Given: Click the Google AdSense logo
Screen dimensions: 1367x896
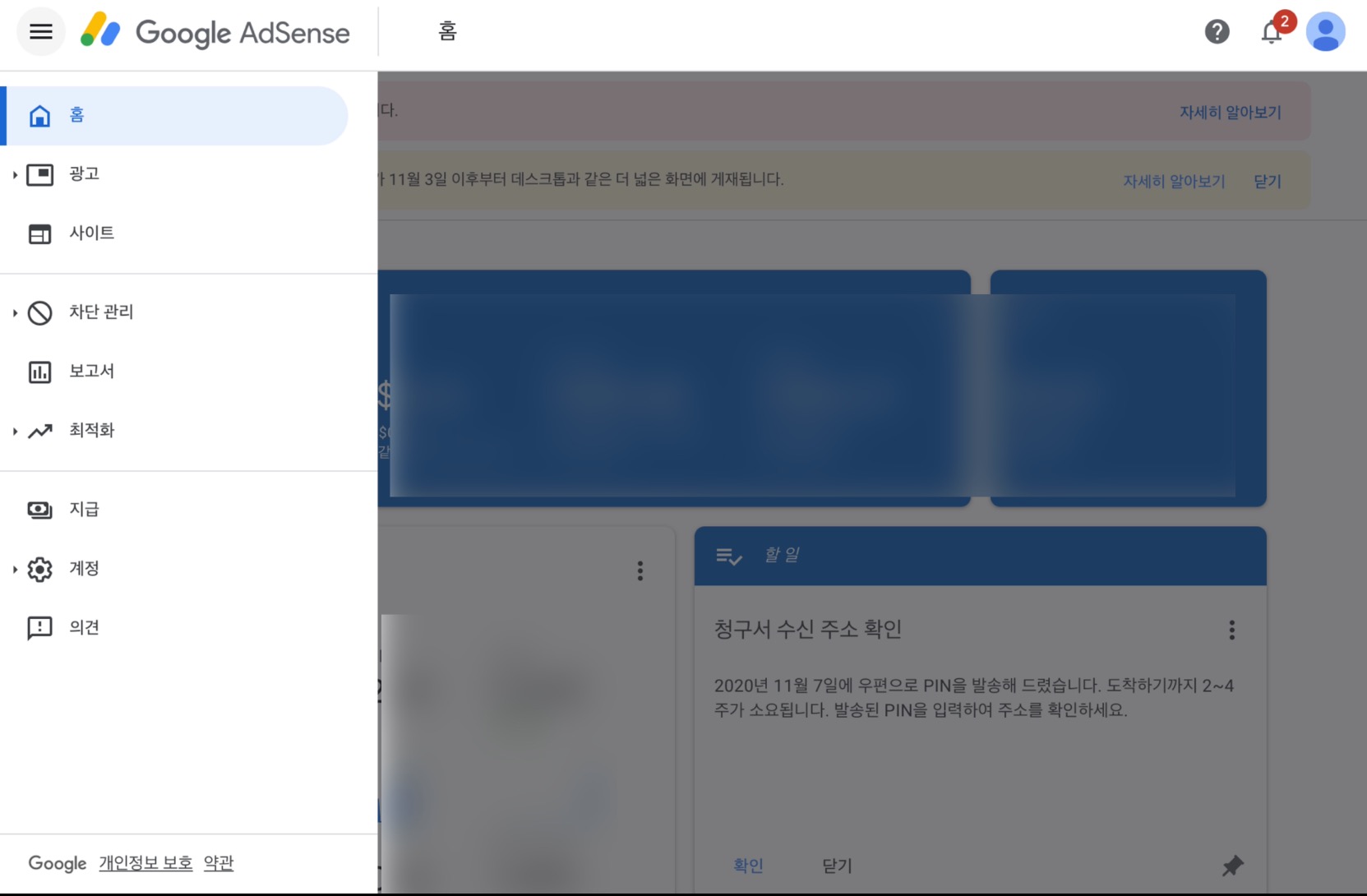Looking at the screenshot, I should coord(215,32).
